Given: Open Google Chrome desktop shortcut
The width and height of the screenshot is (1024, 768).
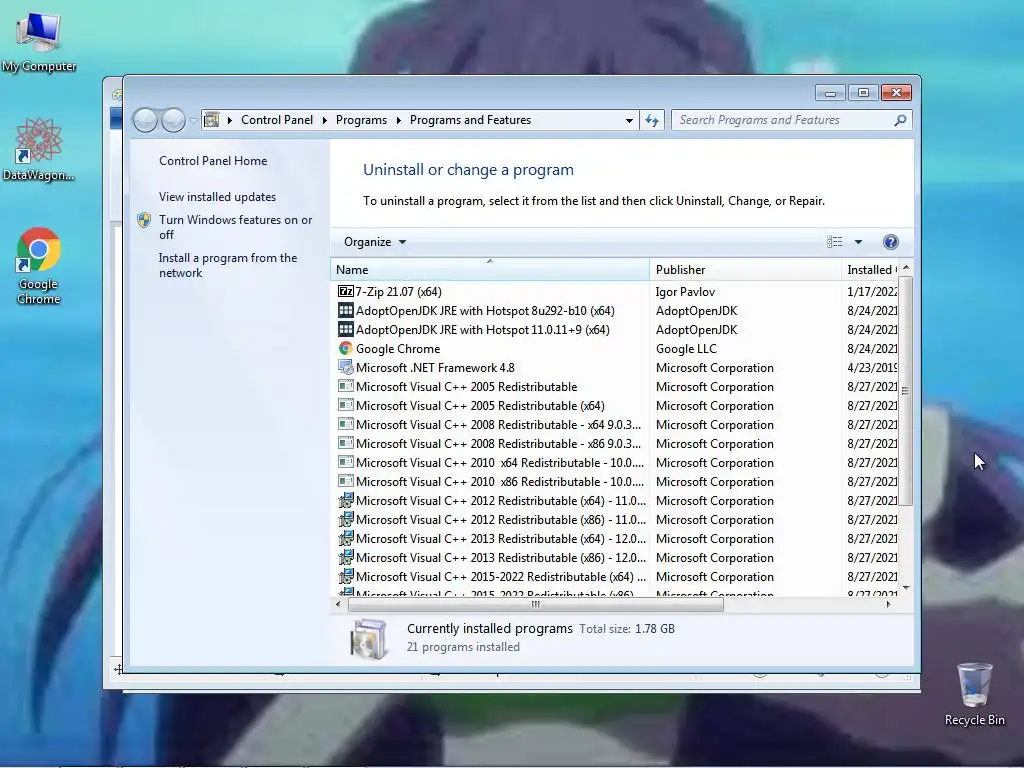Looking at the screenshot, I should coord(39,266).
